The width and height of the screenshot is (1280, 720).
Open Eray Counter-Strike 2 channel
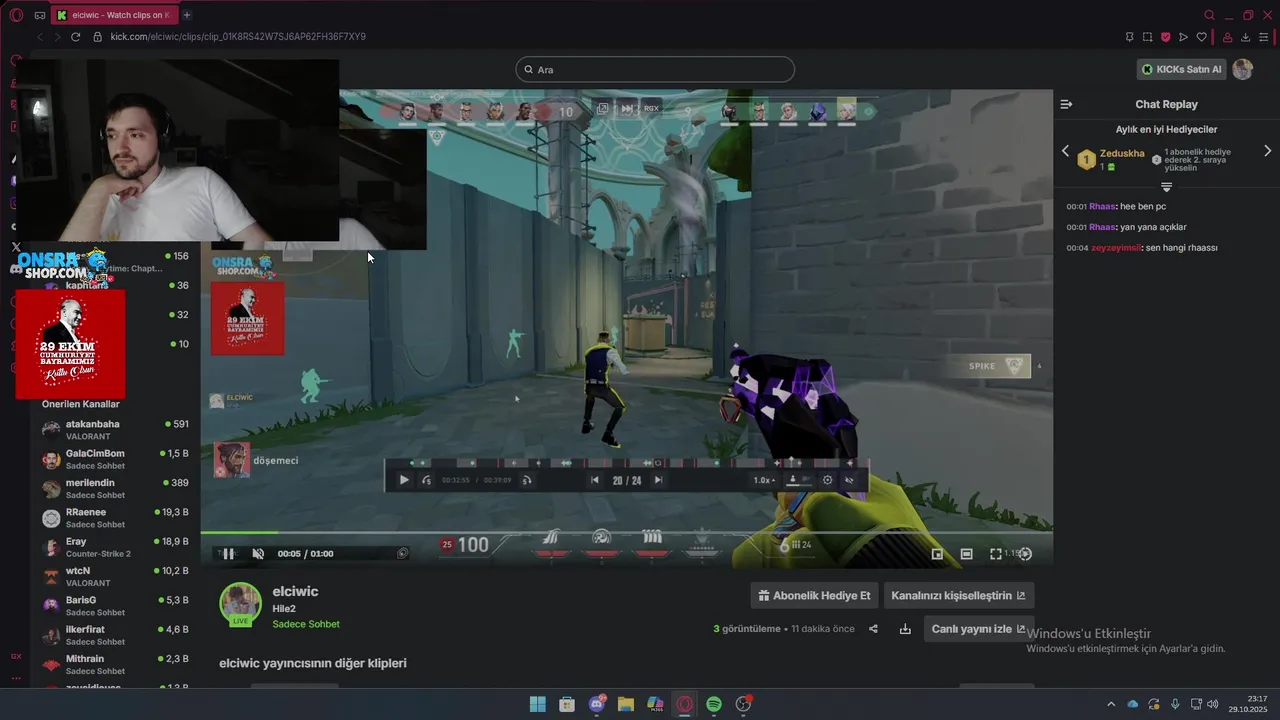(115, 547)
